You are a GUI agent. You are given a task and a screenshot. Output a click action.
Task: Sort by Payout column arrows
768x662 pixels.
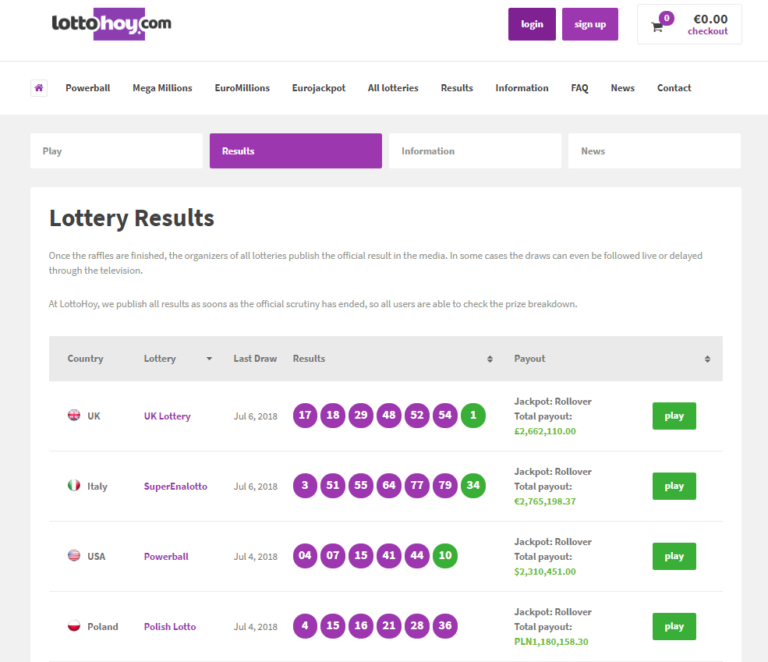707,359
